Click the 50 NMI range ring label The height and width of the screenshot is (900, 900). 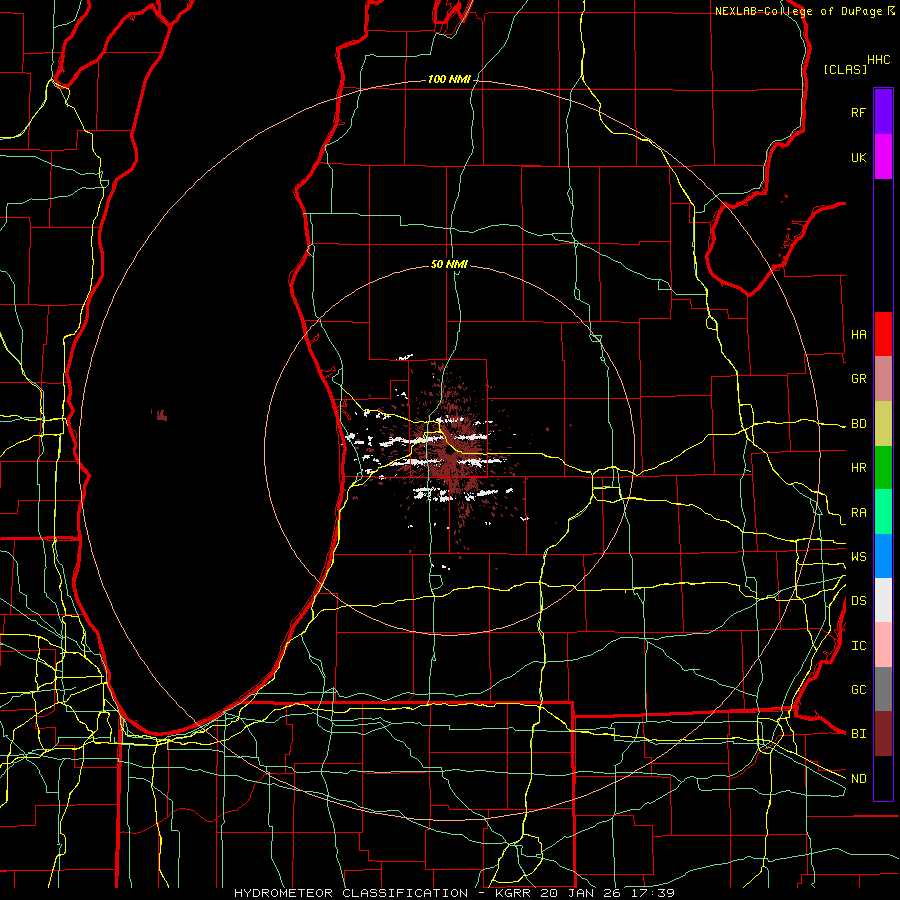pyautogui.click(x=449, y=264)
